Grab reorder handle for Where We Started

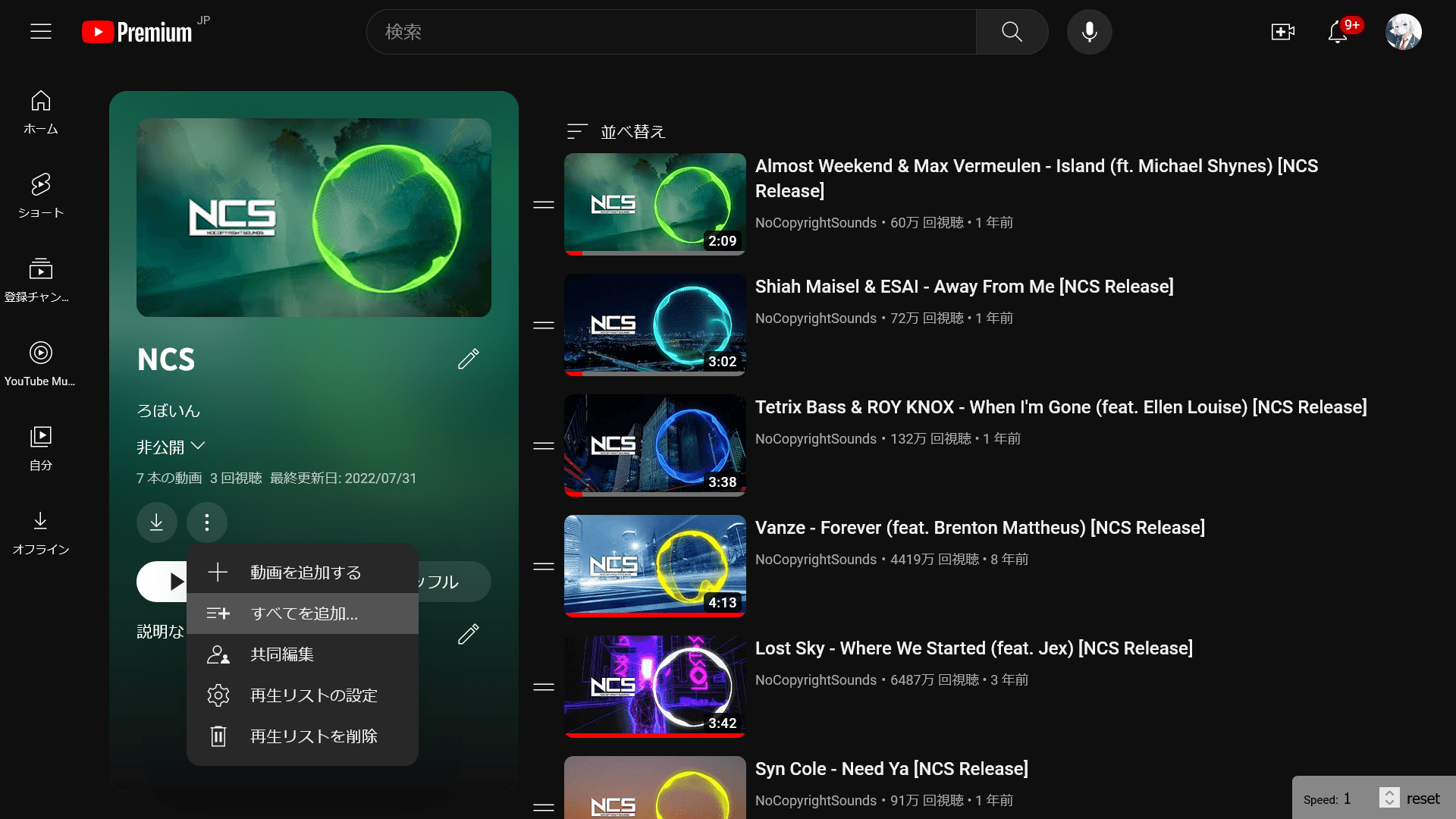pyautogui.click(x=544, y=687)
